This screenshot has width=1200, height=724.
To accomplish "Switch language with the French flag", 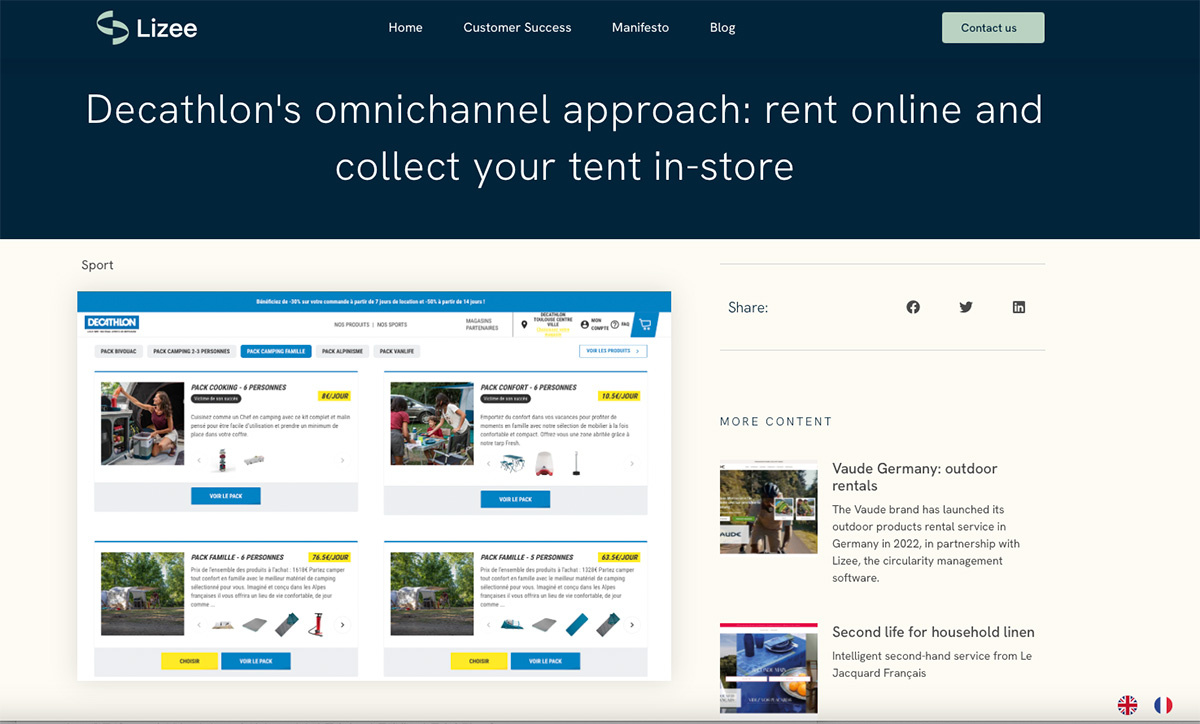I will coord(1163,705).
